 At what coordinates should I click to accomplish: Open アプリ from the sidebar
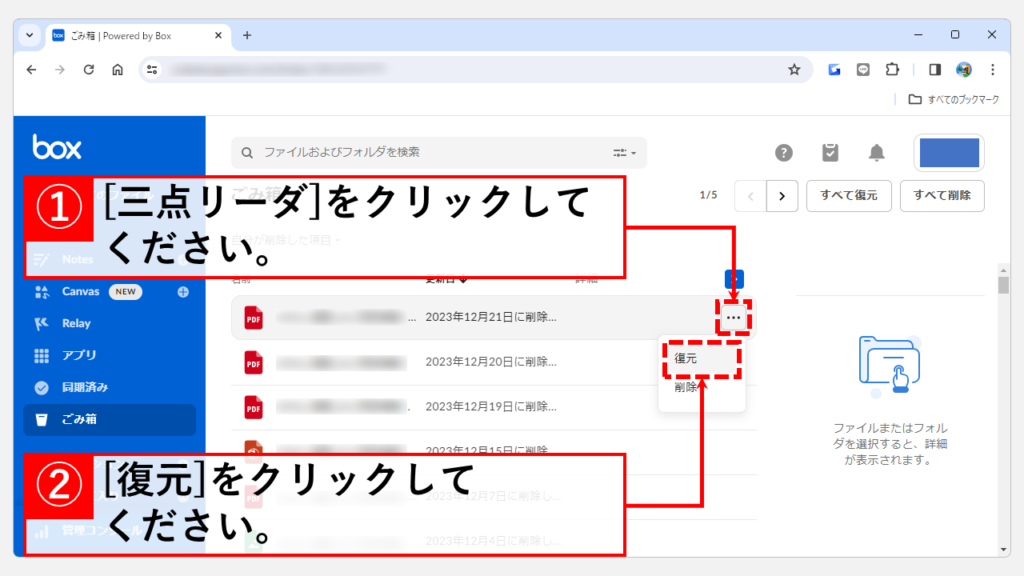(79, 355)
